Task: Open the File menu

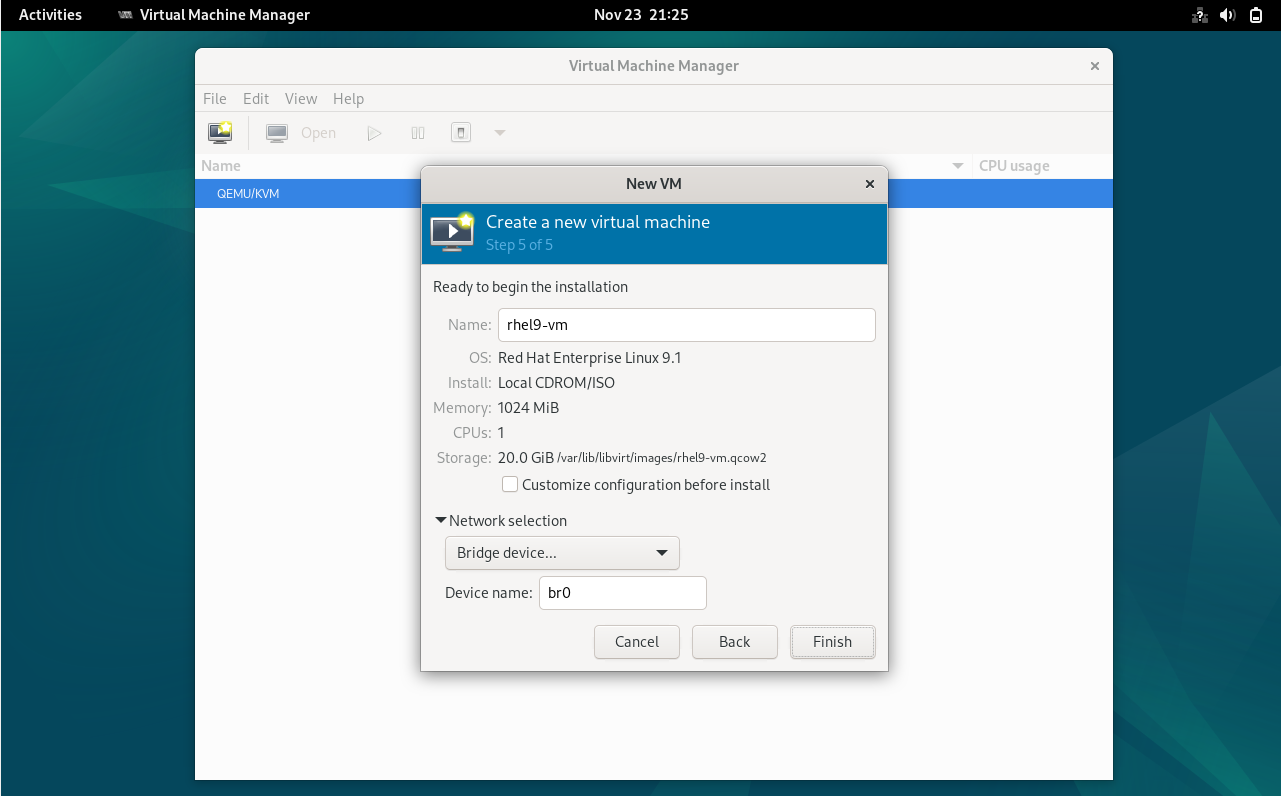Action: coord(215,99)
